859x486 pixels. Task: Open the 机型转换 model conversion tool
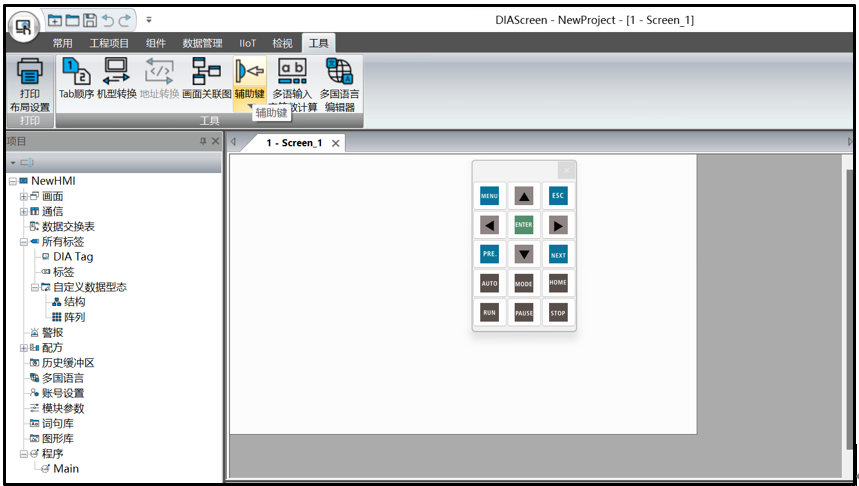117,79
